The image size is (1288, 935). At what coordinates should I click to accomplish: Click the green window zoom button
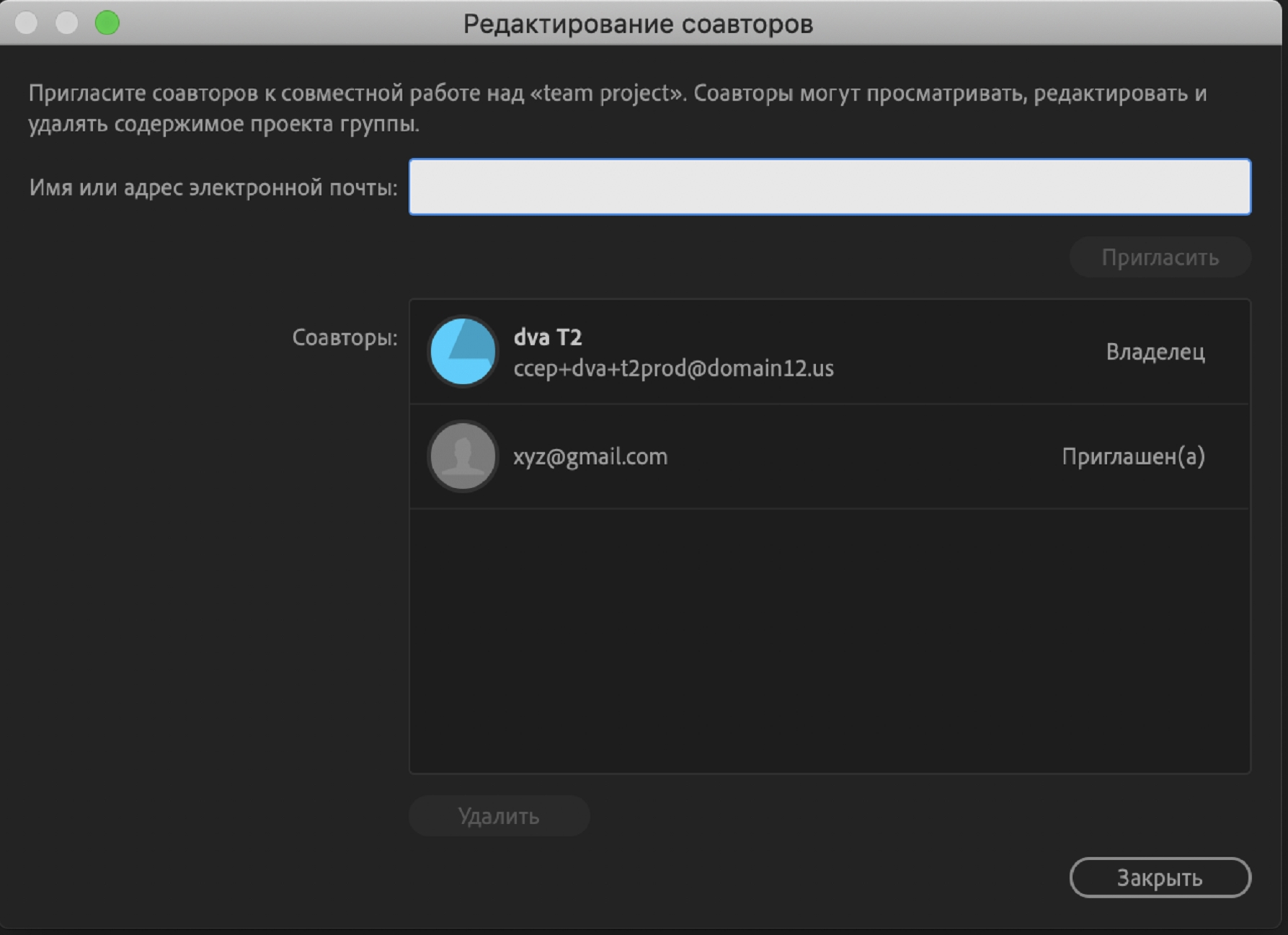click(107, 23)
